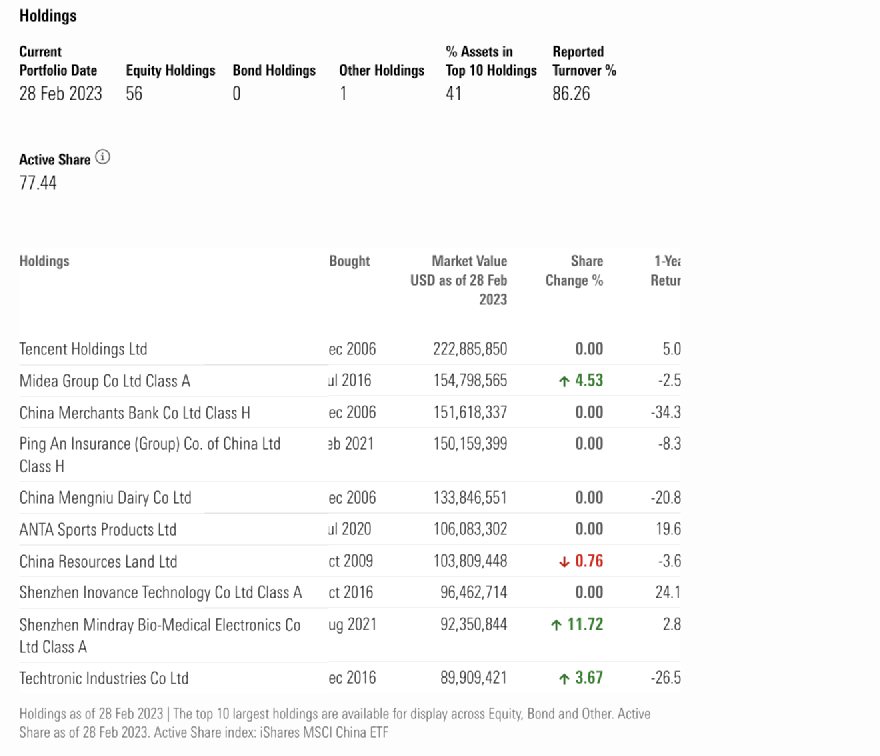Click the green up arrow beside 4.53

565,381
